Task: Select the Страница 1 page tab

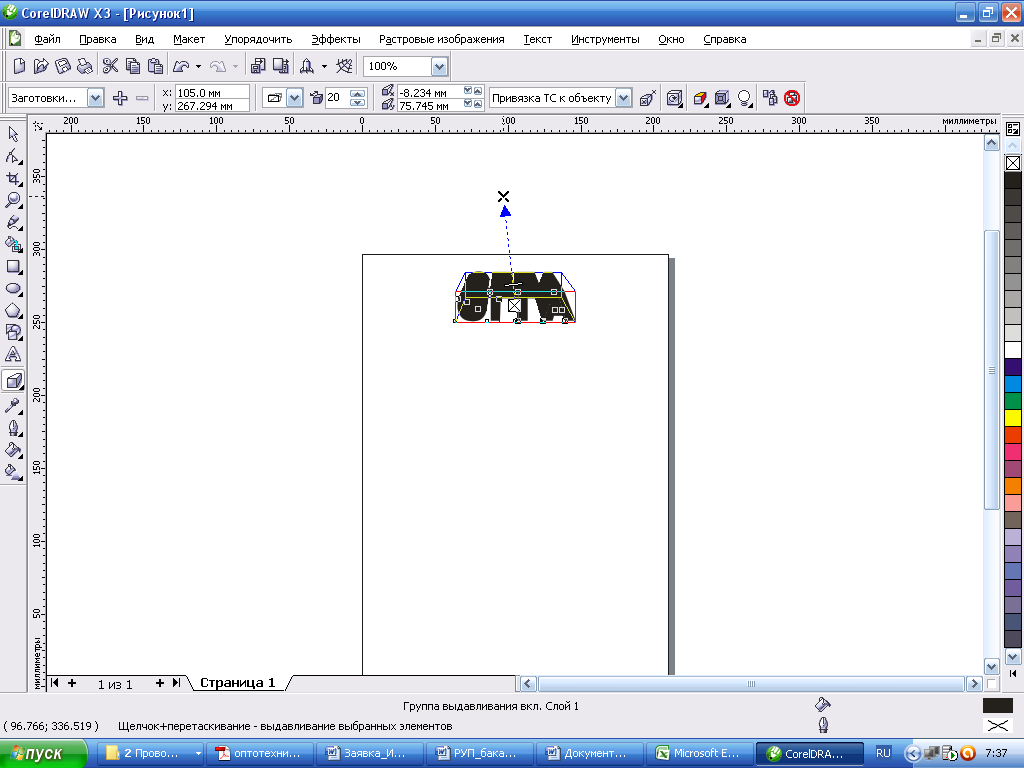Action: point(238,682)
